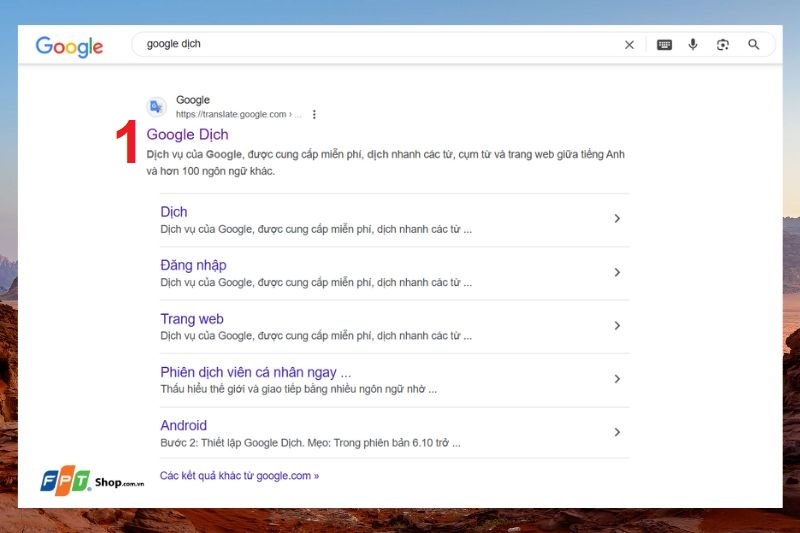Expand chevron on the 'Trang web' row

[x=617, y=325]
